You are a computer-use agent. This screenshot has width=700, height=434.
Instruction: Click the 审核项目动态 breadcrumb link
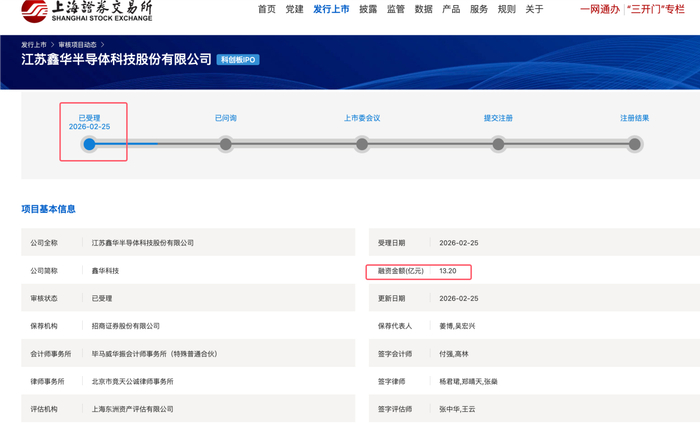tap(78, 45)
